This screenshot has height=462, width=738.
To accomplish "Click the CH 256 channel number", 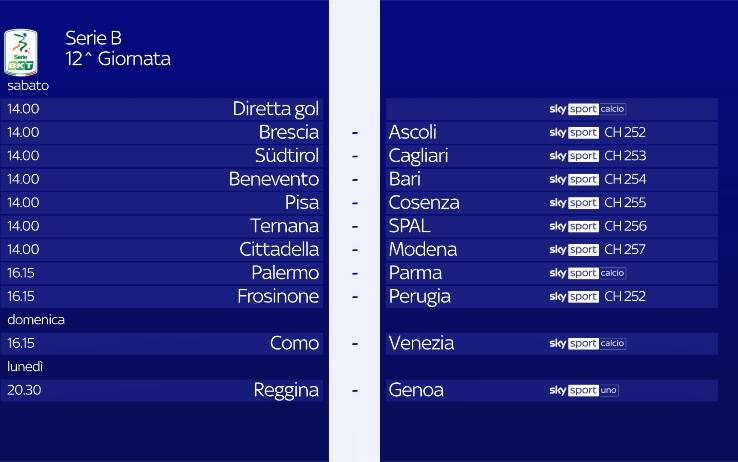I will coord(625,227).
